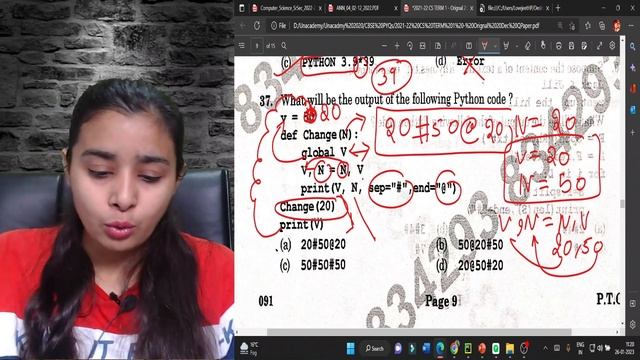Select the add text tool

click(x=469, y=46)
